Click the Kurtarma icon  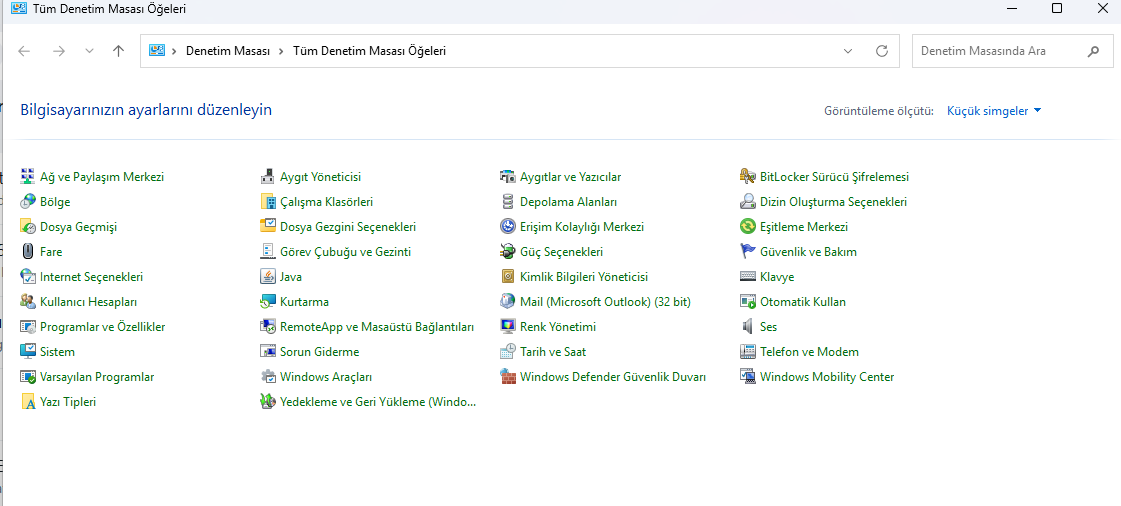point(267,302)
